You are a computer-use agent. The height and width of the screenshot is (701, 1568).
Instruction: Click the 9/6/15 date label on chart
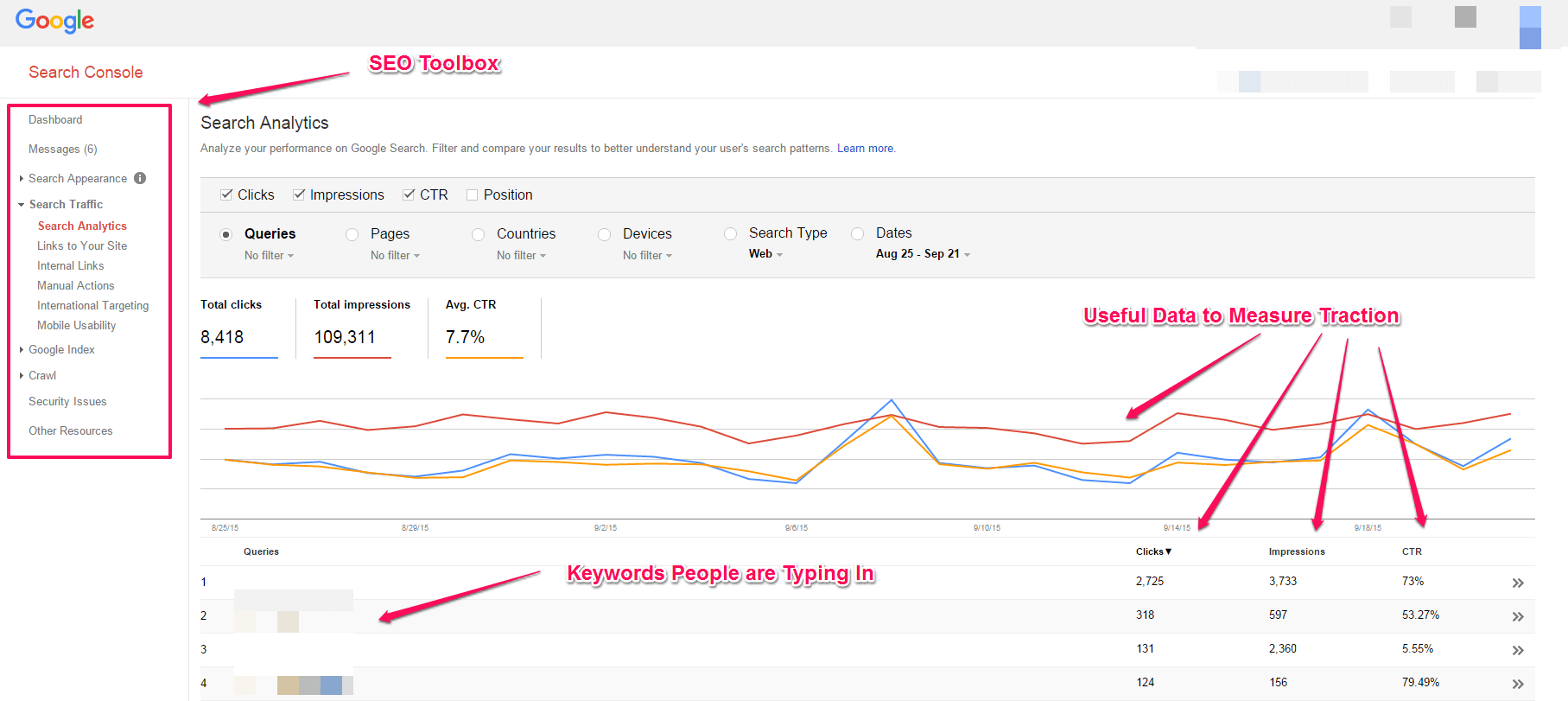coord(797,527)
